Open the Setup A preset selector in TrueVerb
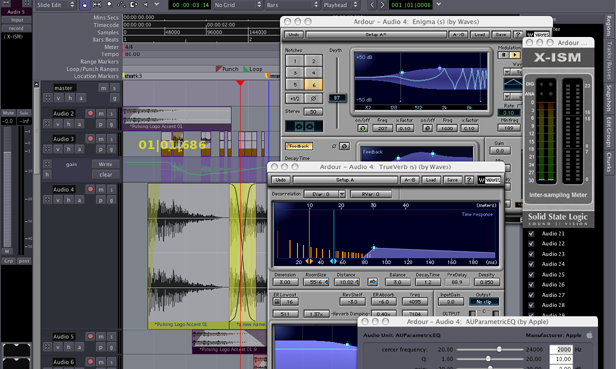This screenshot has height=369, width=616. coord(345,180)
